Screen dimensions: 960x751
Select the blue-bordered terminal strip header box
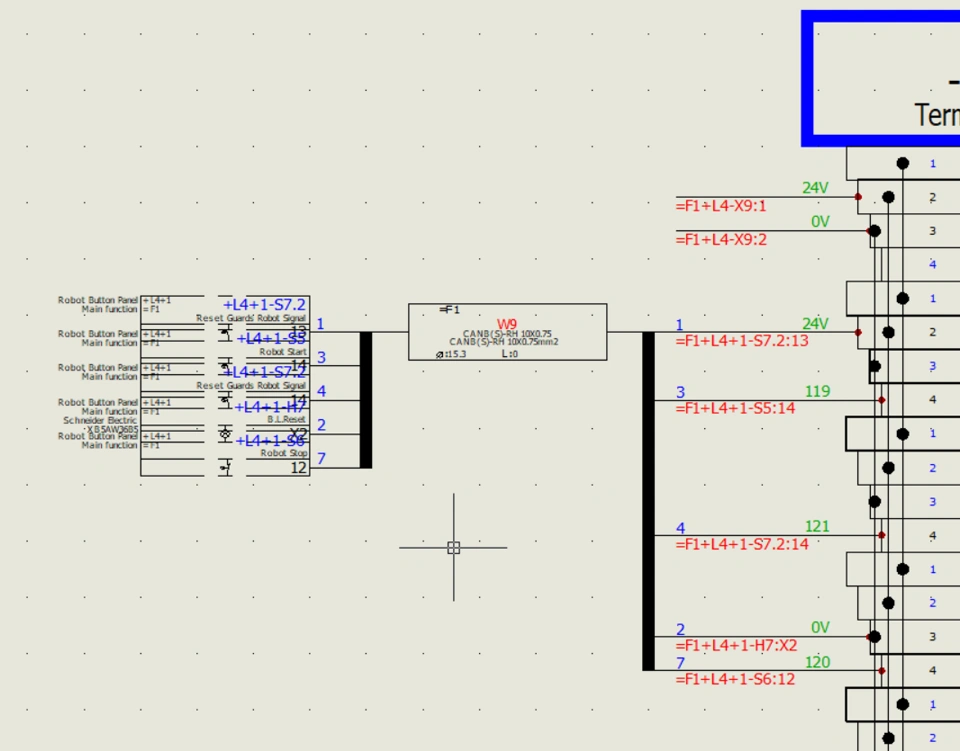tap(880, 78)
